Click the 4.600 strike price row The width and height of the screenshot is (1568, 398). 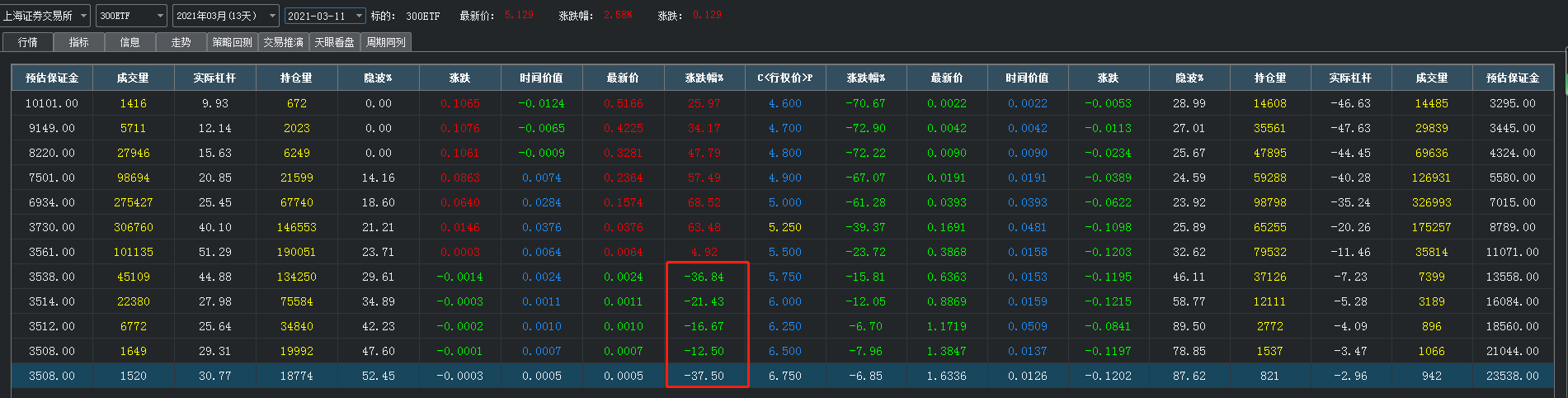pos(784,103)
